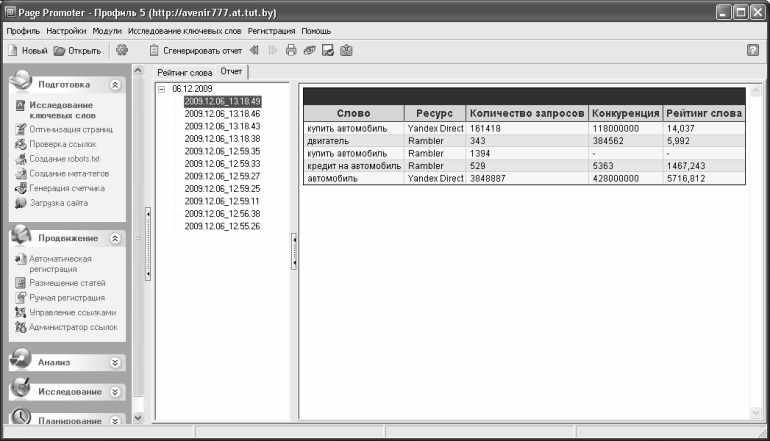
Task: Click the link checker sidebar icon
Action: click(20, 144)
